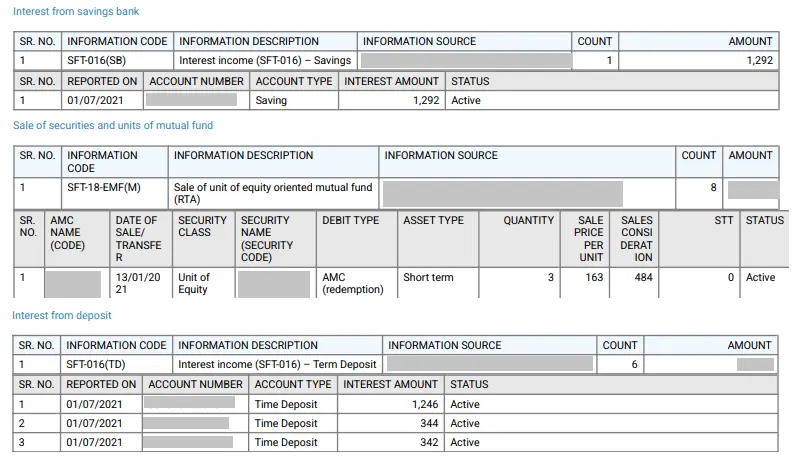
Task: Click the 1,292 amount in savings summary row
Action: [760, 60]
